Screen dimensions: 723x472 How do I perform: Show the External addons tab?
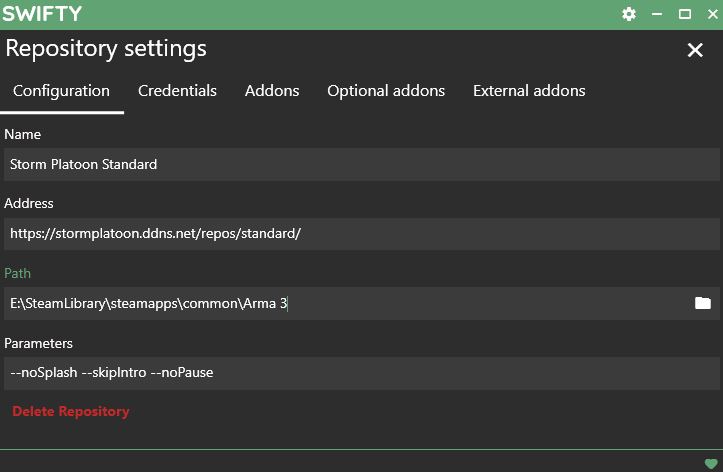(529, 91)
